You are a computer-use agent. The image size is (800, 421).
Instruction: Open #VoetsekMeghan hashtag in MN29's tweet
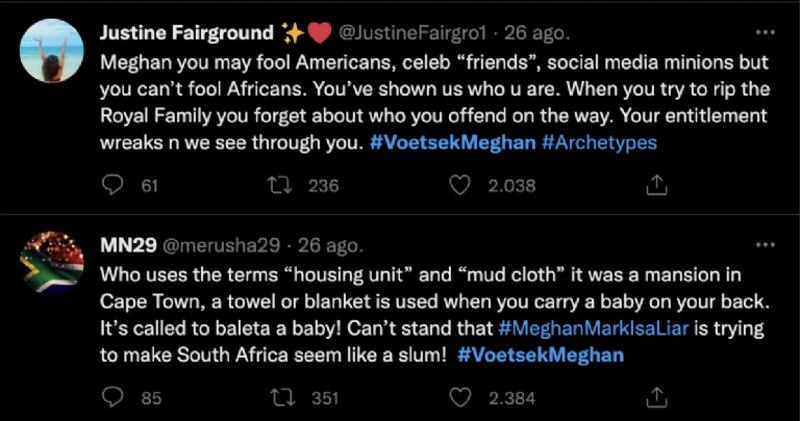[x=540, y=355]
